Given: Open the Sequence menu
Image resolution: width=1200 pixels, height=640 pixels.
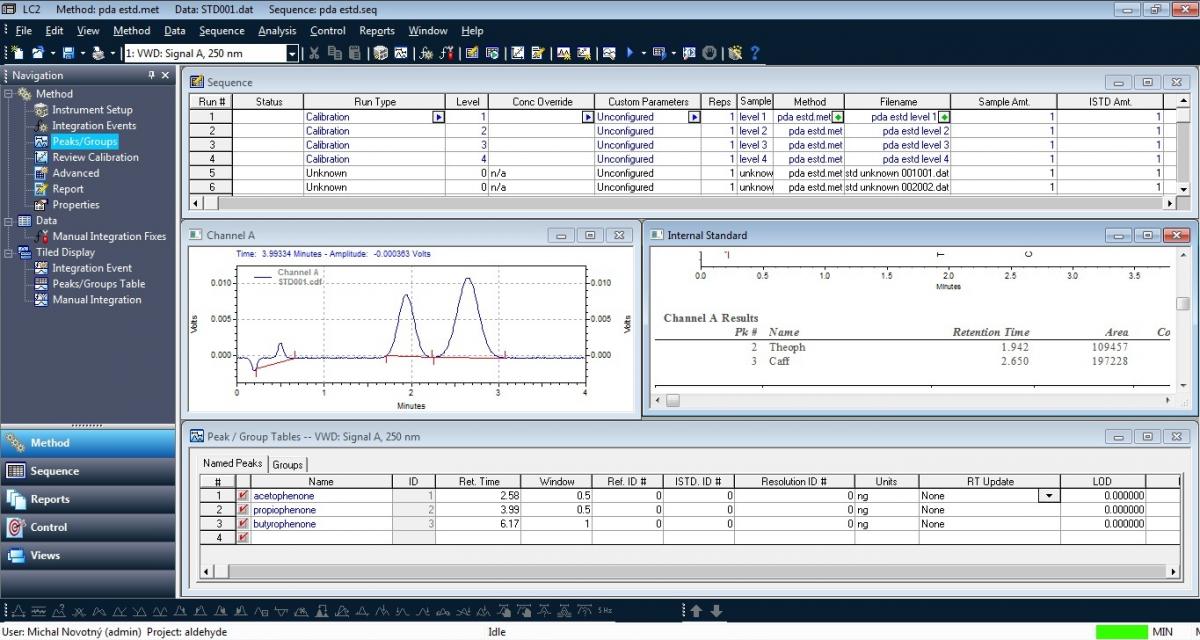Looking at the screenshot, I should point(221,31).
